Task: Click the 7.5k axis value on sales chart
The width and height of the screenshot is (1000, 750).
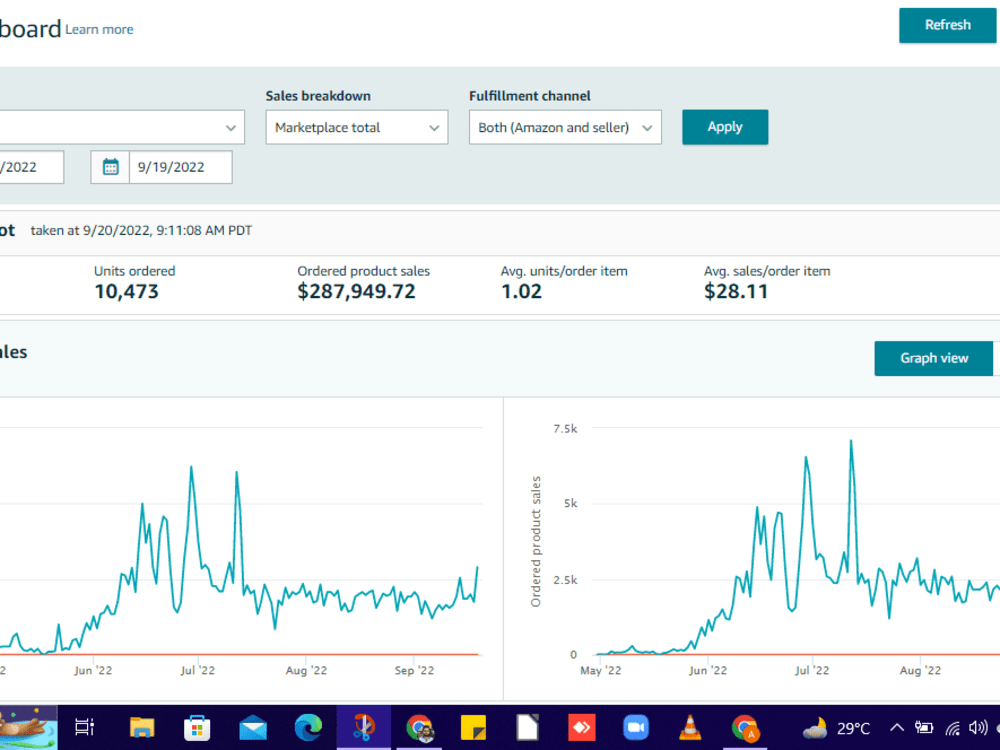Action: (x=565, y=429)
